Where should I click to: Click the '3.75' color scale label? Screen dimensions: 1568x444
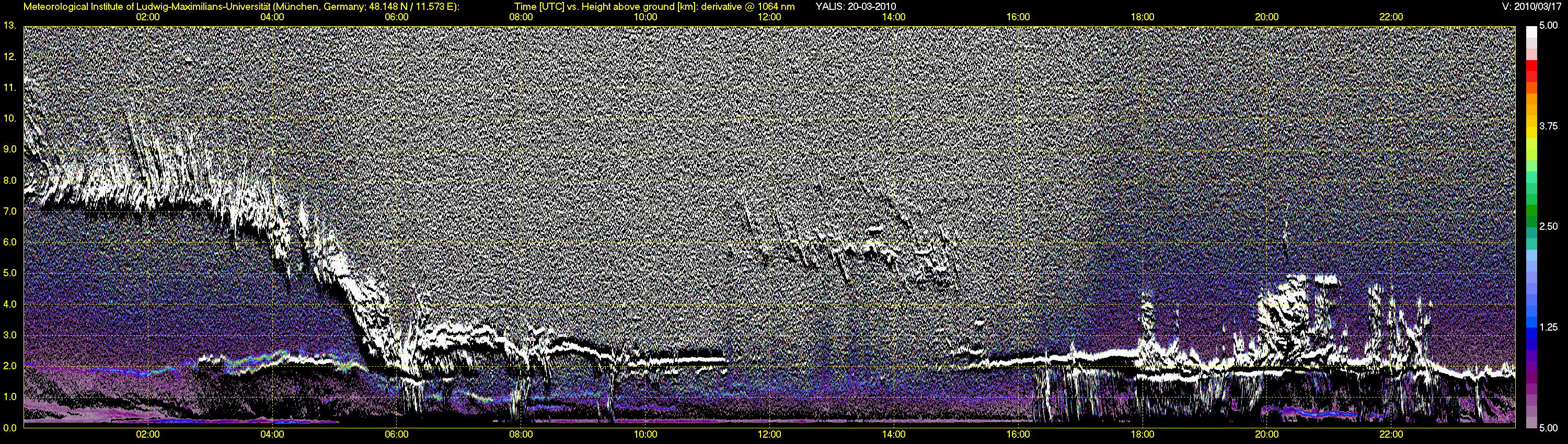coord(1549,126)
